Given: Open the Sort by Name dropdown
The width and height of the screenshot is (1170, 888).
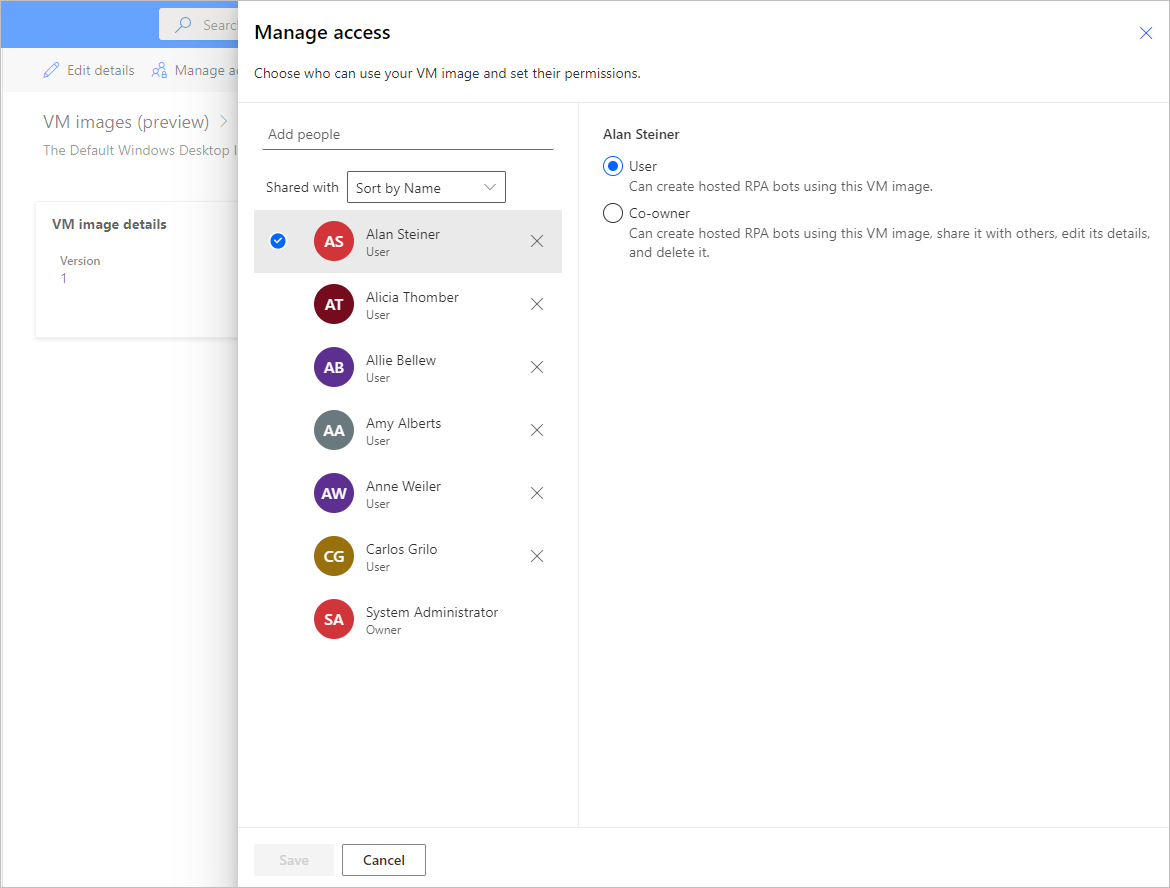Looking at the screenshot, I should pos(426,187).
